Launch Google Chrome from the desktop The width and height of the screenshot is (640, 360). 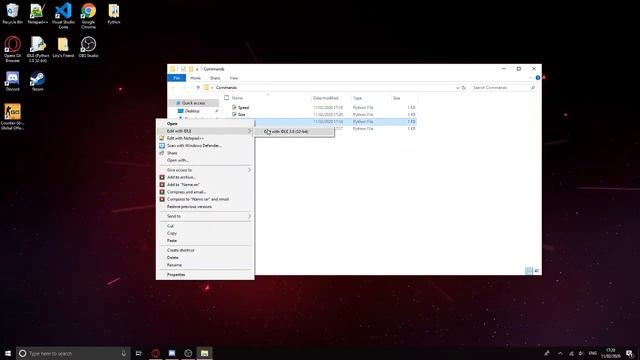pos(88,16)
